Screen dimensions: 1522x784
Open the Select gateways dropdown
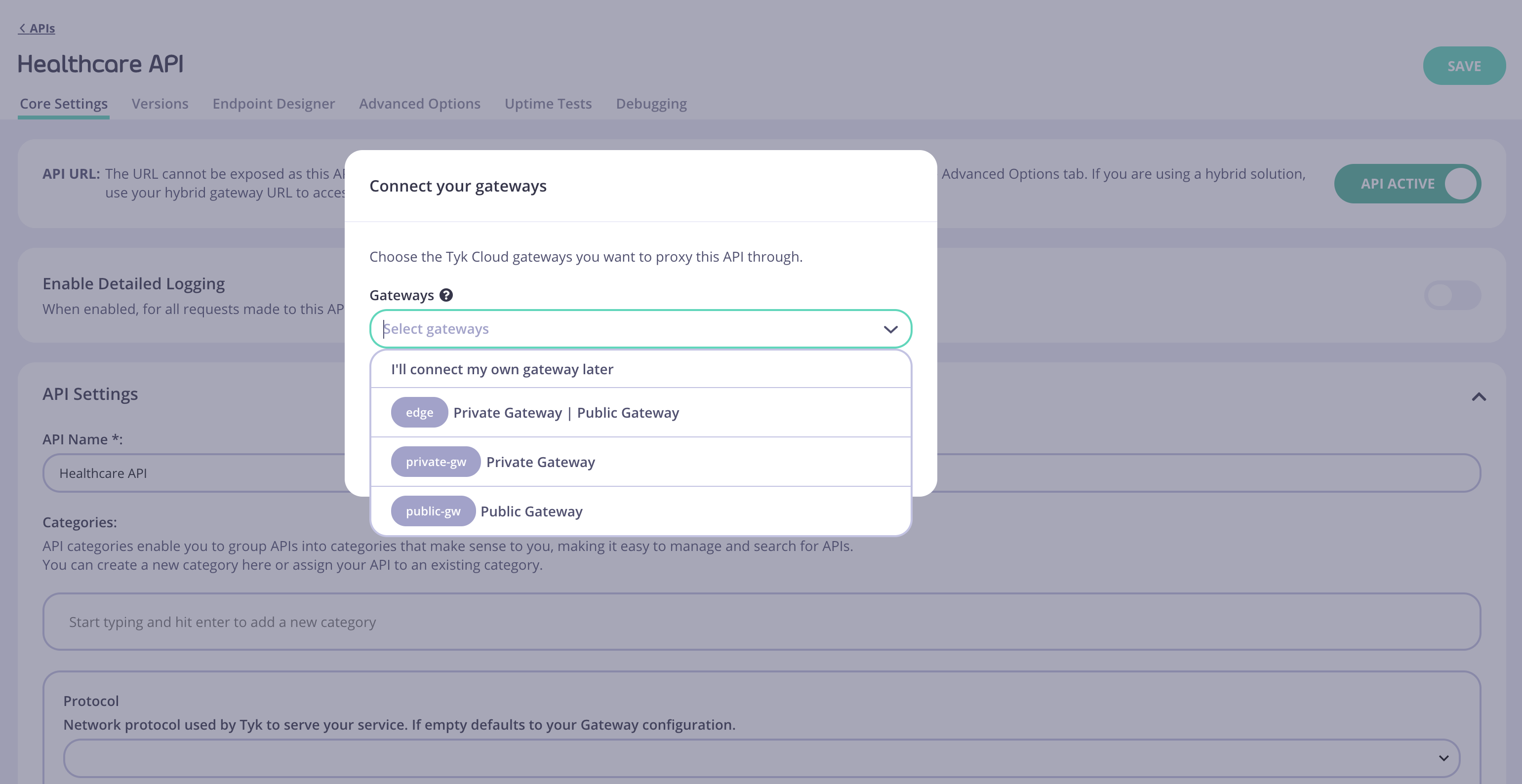[x=640, y=328]
